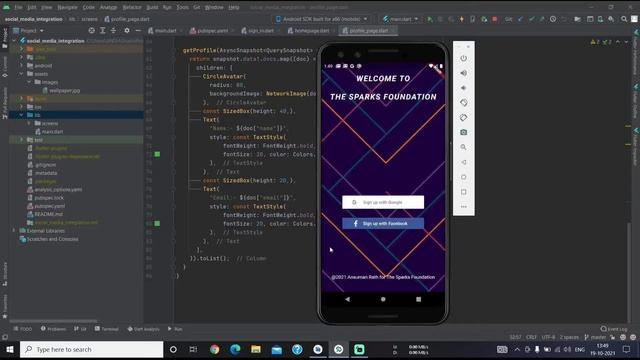Raise the emulator volume
Viewport: 640px width, 360px height.
464,73
